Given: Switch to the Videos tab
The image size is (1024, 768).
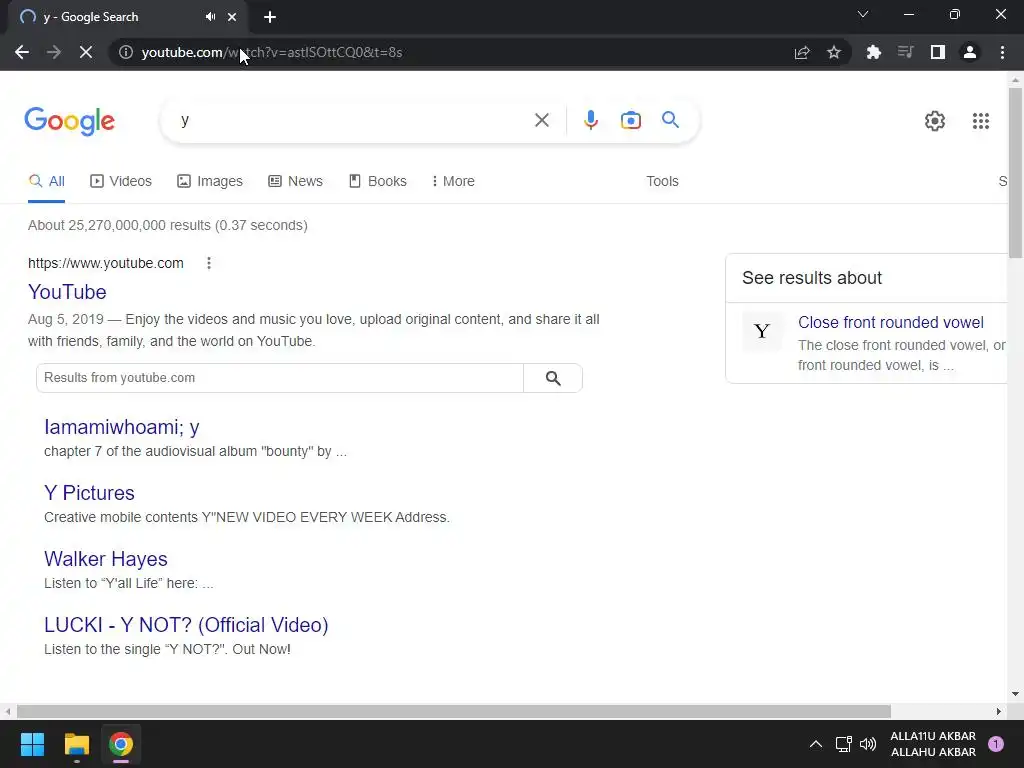Looking at the screenshot, I should [121, 181].
